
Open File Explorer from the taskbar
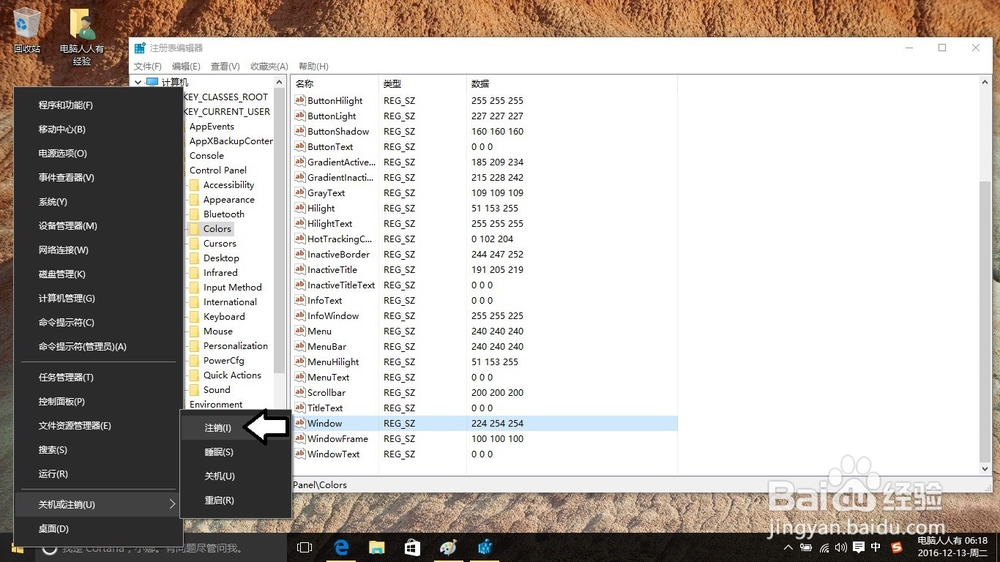[377, 547]
